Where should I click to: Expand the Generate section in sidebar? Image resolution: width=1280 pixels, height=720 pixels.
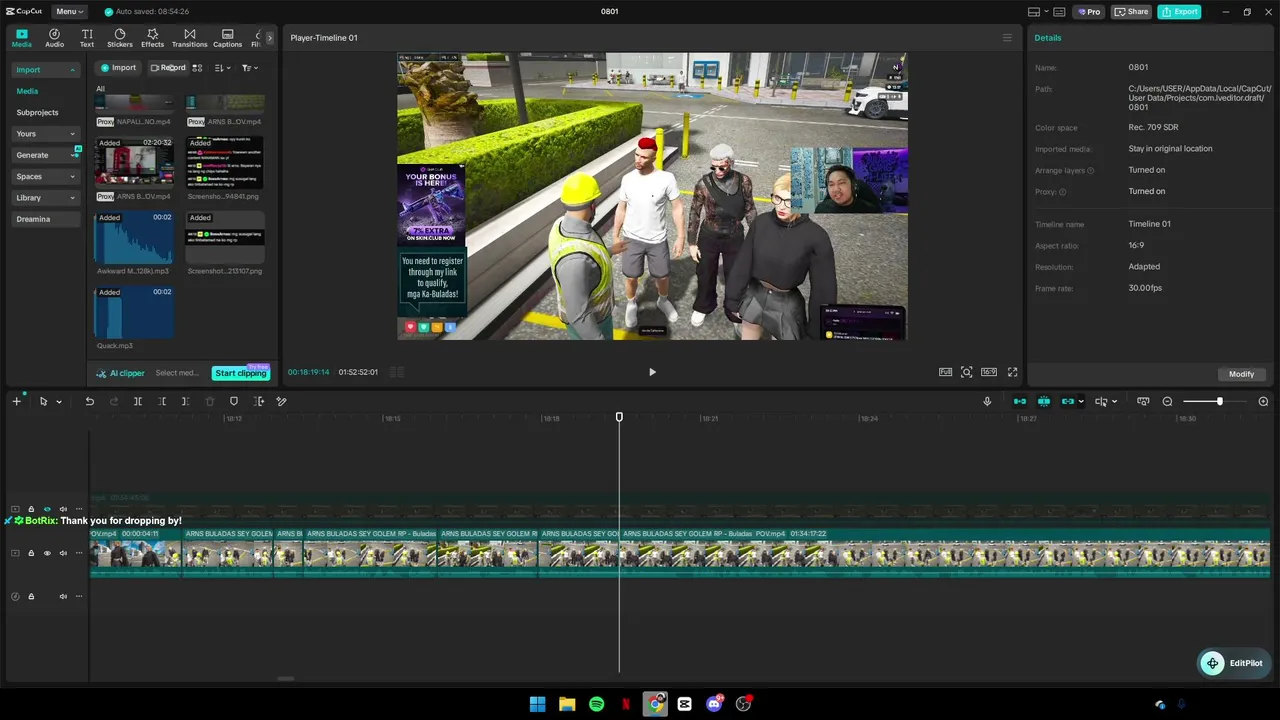pos(72,155)
